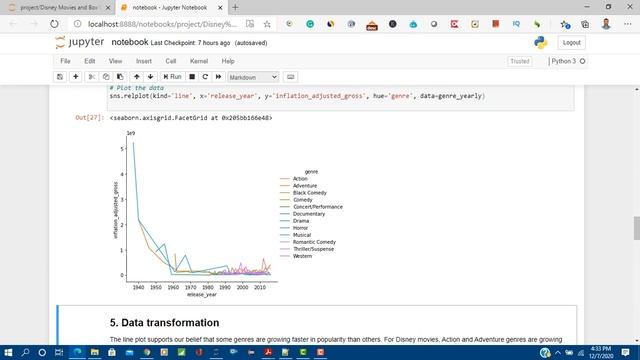Image resolution: width=640 pixels, height=360 pixels.
Task: Open the Adobe Acrobat taskbar icon
Action: tap(268, 352)
